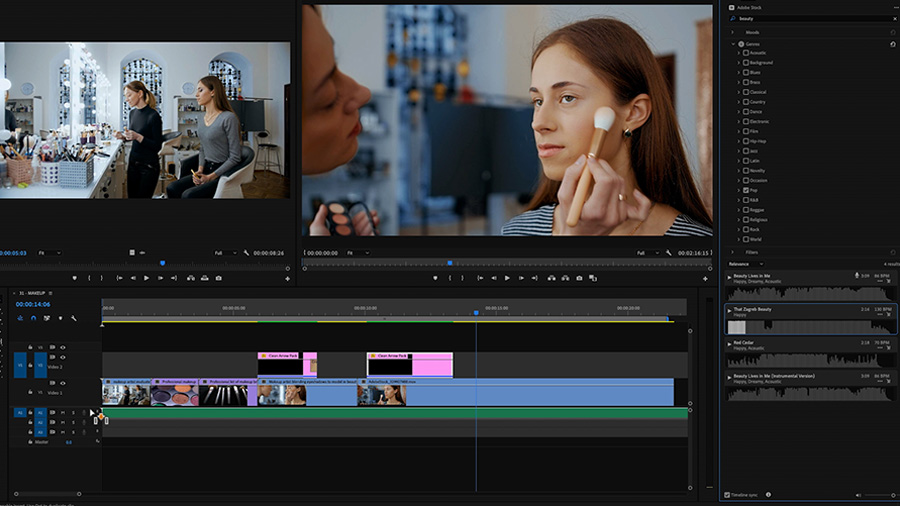Play the program monitor sequence
The width and height of the screenshot is (900, 506).
coord(507,278)
